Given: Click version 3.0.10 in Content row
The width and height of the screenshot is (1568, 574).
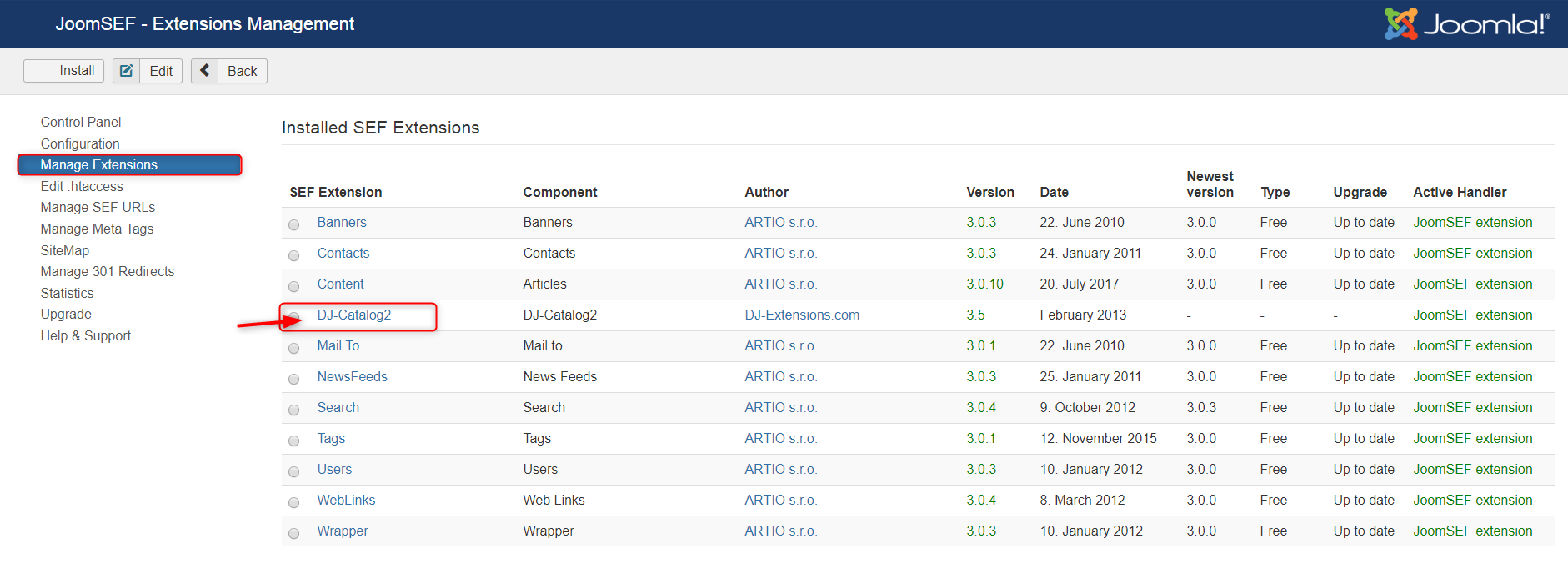Looking at the screenshot, I should pos(985,284).
